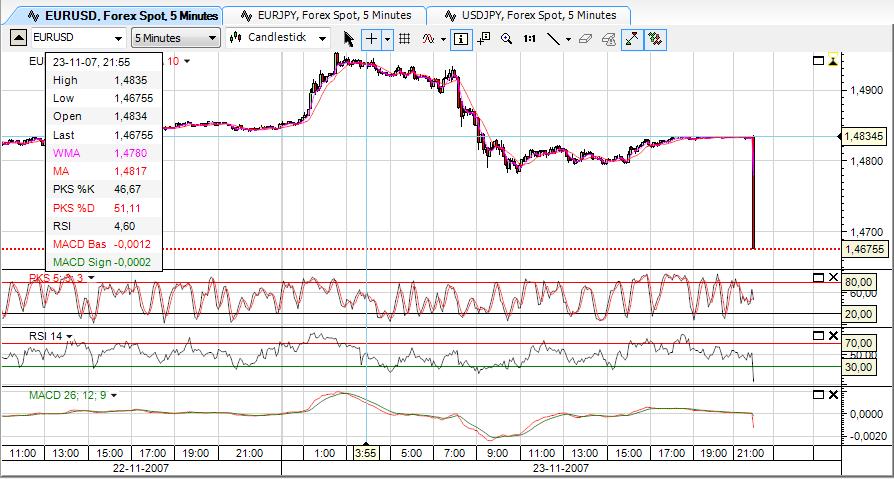This screenshot has width=894, height=479.
Task: Expand the MACD 26; 12; 9 settings arrow
Action: [115, 395]
